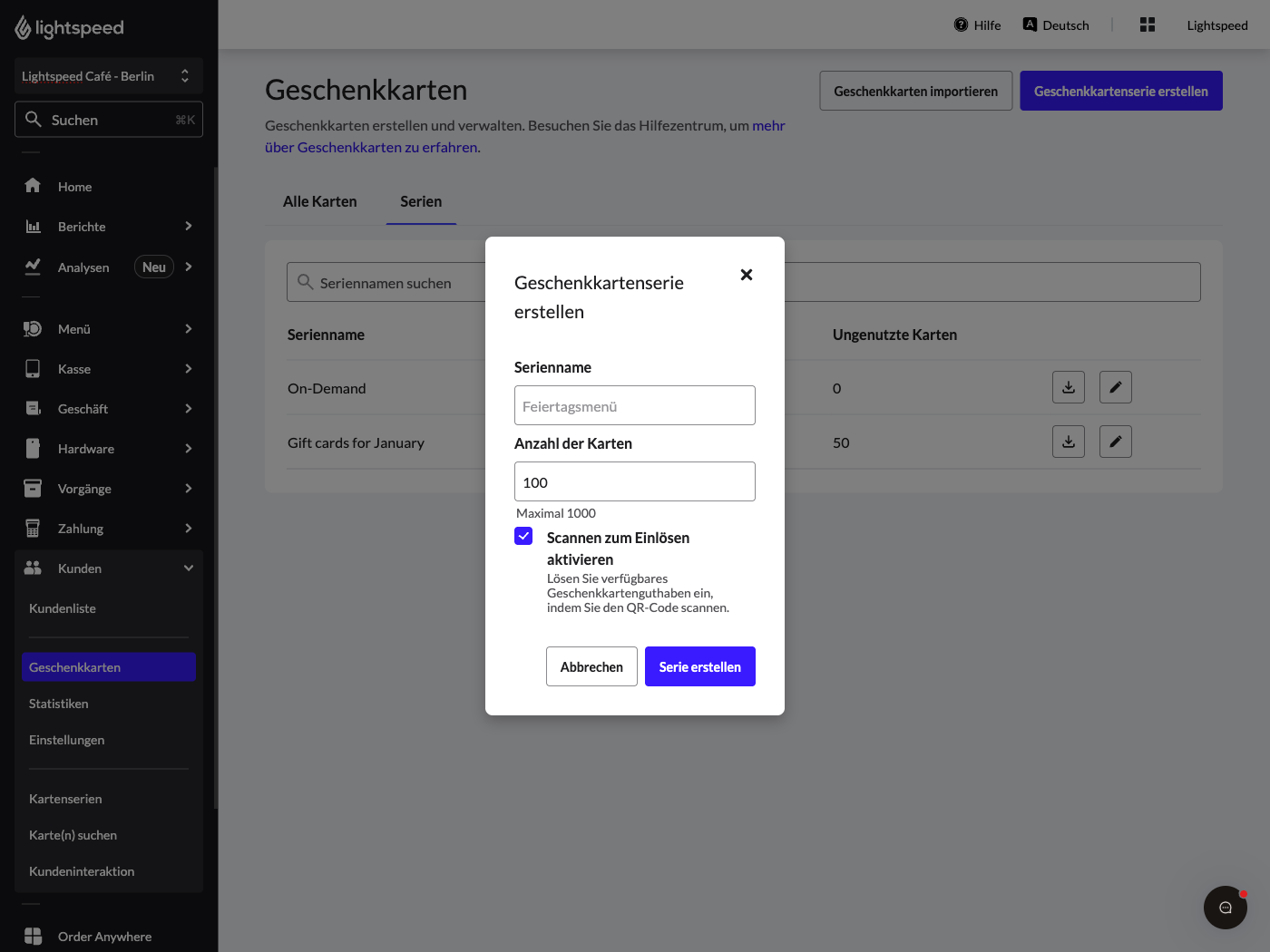This screenshot has height=952, width=1270.
Task: Click the Home house icon
Action: click(33, 186)
